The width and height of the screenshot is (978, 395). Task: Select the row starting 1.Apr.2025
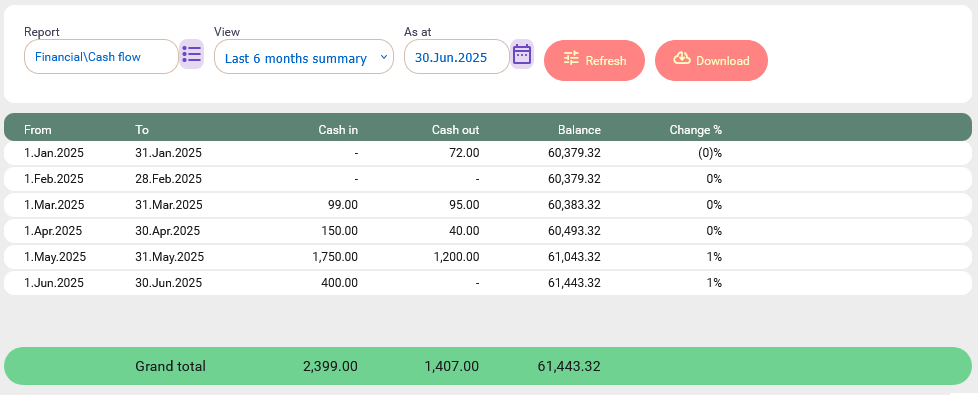click(x=488, y=231)
